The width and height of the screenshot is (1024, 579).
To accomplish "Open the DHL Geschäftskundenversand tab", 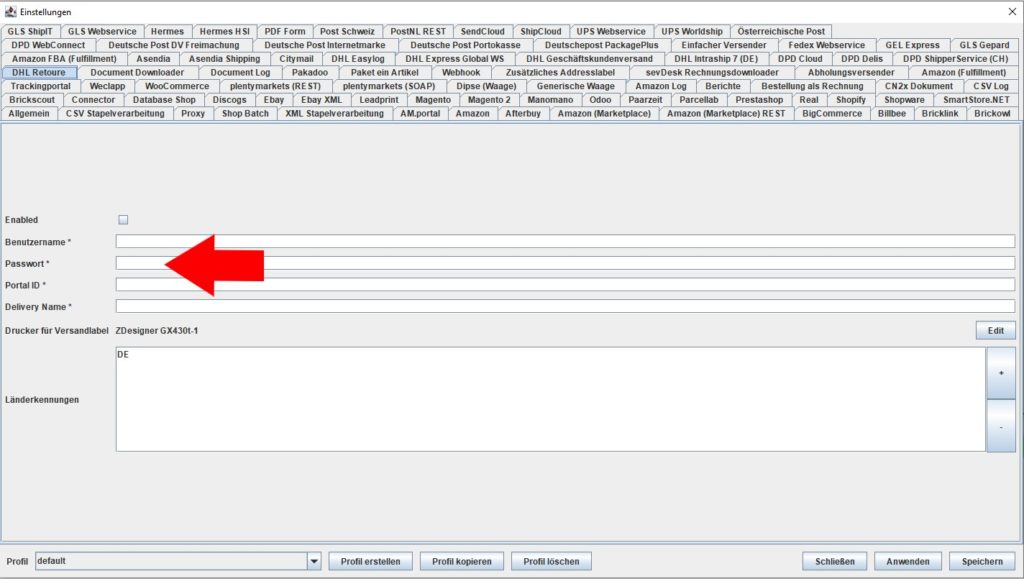I will [x=590, y=59].
